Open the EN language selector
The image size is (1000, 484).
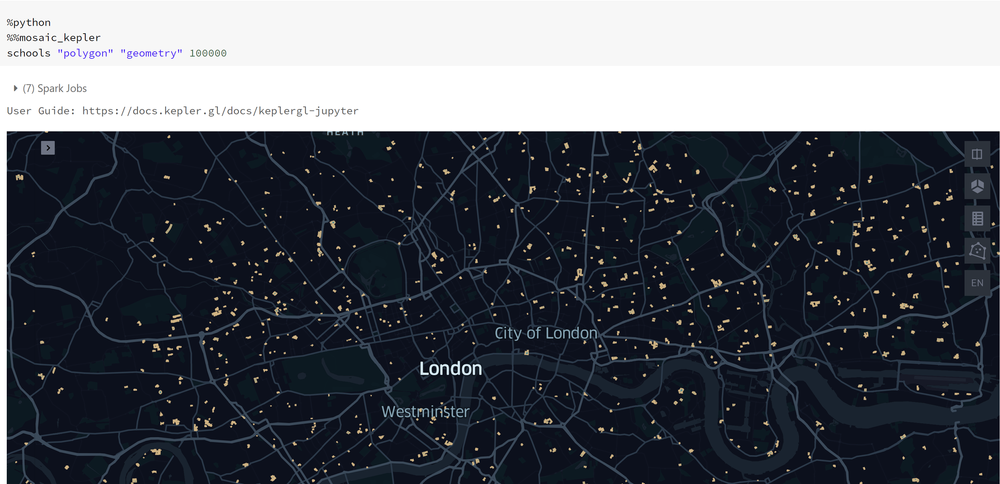tap(977, 282)
